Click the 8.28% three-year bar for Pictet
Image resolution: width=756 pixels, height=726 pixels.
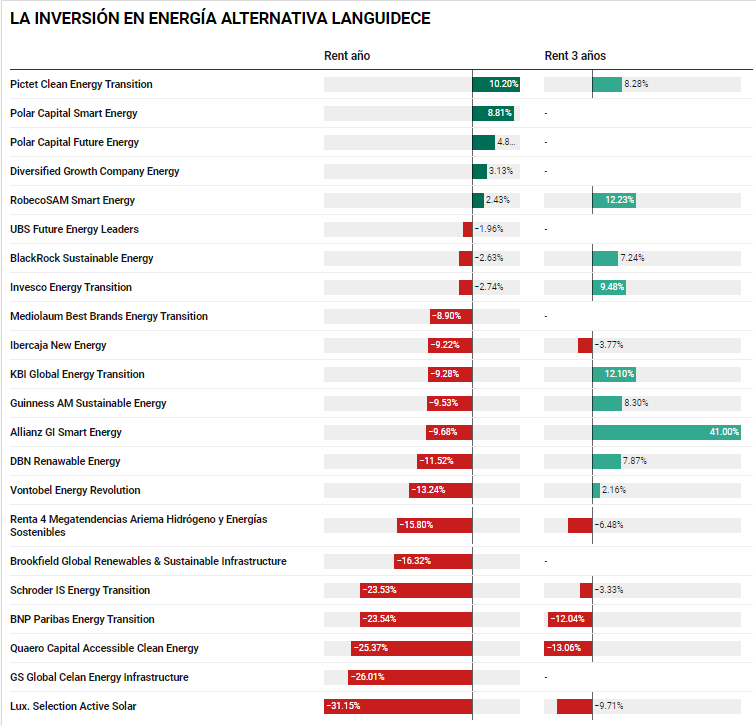click(x=607, y=84)
